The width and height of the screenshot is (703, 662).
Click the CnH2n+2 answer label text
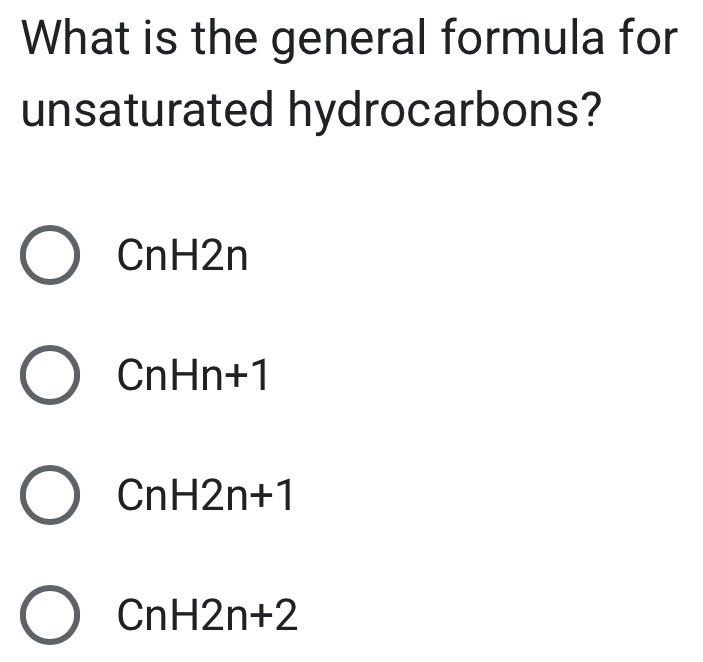pos(207,615)
